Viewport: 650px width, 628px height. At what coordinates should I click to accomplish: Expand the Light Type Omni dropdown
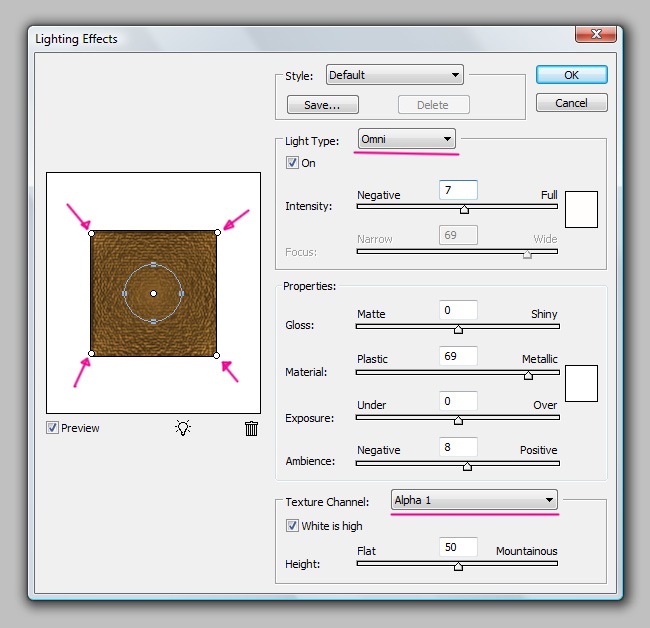pyautogui.click(x=406, y=139)
